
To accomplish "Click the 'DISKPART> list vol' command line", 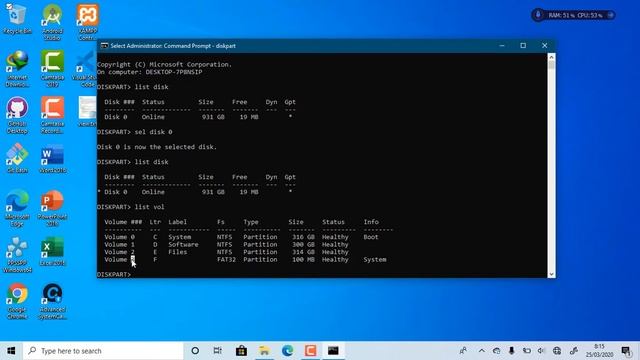I will pyautogui.click(x=131, y=207).
